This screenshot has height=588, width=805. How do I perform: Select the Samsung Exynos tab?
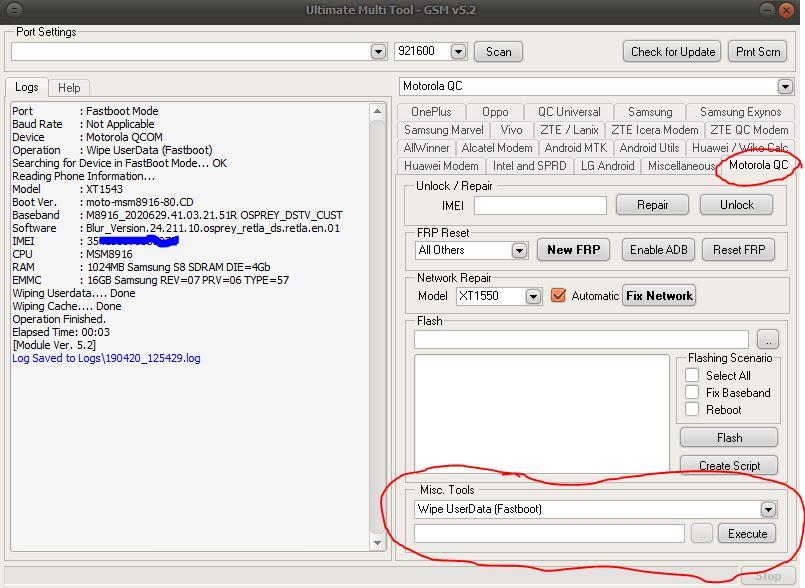click(740, 112)
